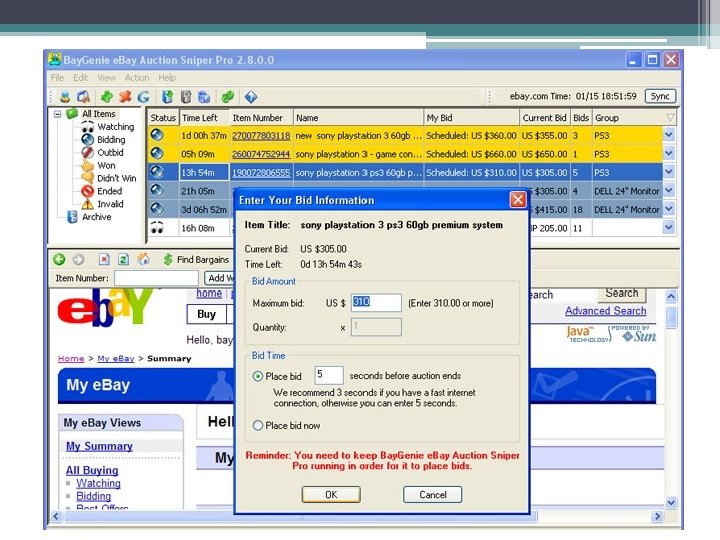The image size is (720, 540).
Task: Click the Maximum bid input field
Action: pos(376,303)
